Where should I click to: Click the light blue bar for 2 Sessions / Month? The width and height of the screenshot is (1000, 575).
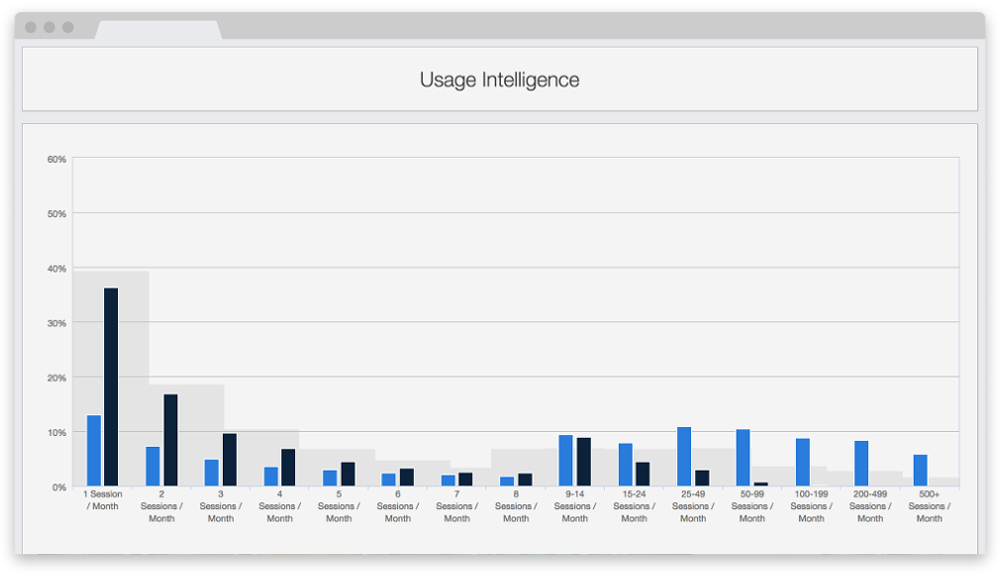(x=153, y=466)
